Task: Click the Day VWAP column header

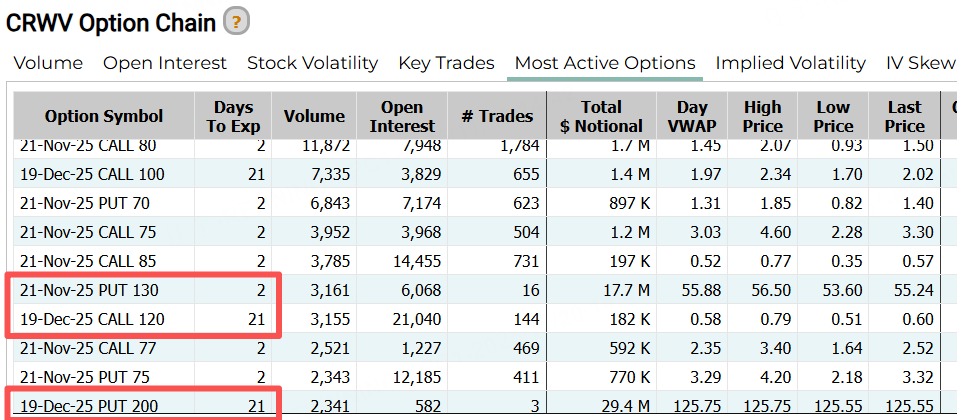Action: (692, 117)
